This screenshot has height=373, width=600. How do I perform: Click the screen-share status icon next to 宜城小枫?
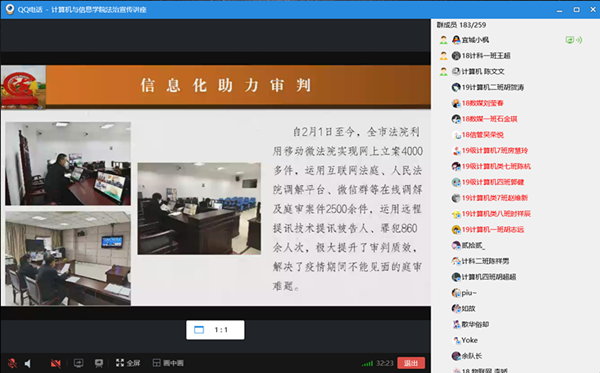[x=574, y=40]
